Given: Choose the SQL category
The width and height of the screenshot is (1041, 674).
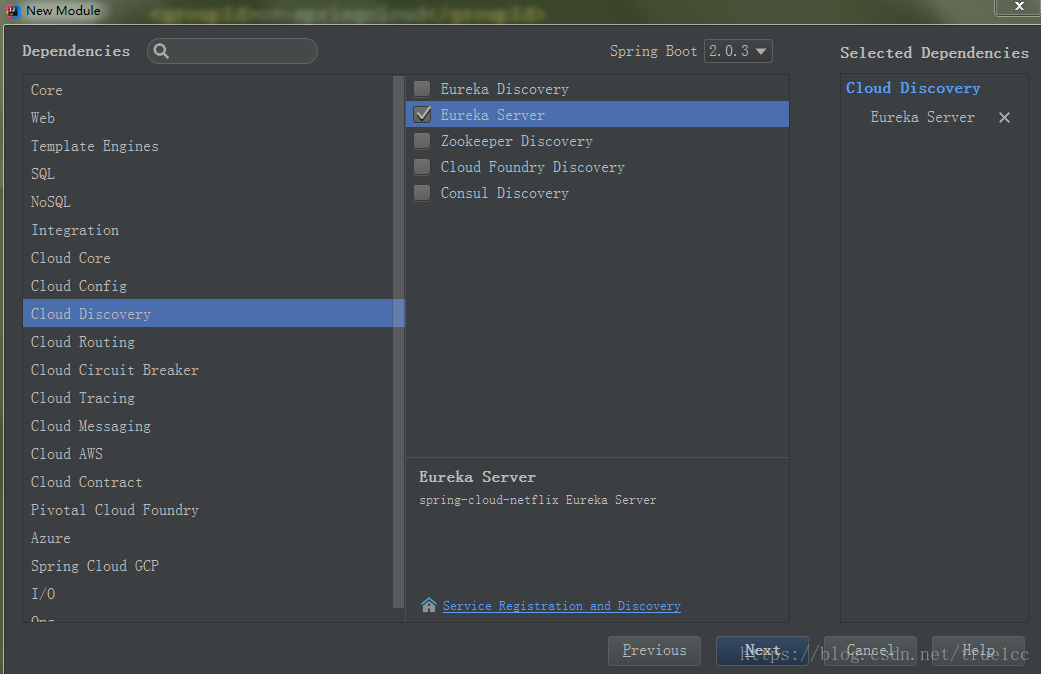Looking at the screenshot, I should 208,173.
